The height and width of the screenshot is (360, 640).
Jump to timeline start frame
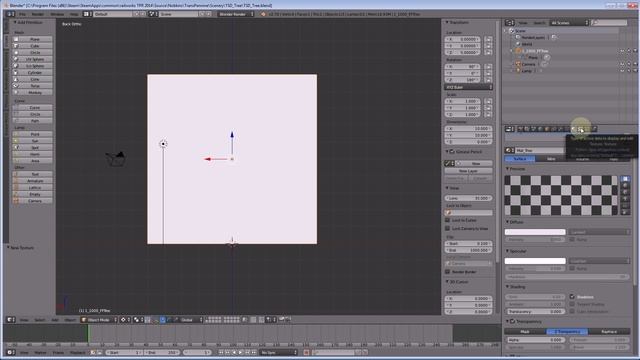(221, 352)
